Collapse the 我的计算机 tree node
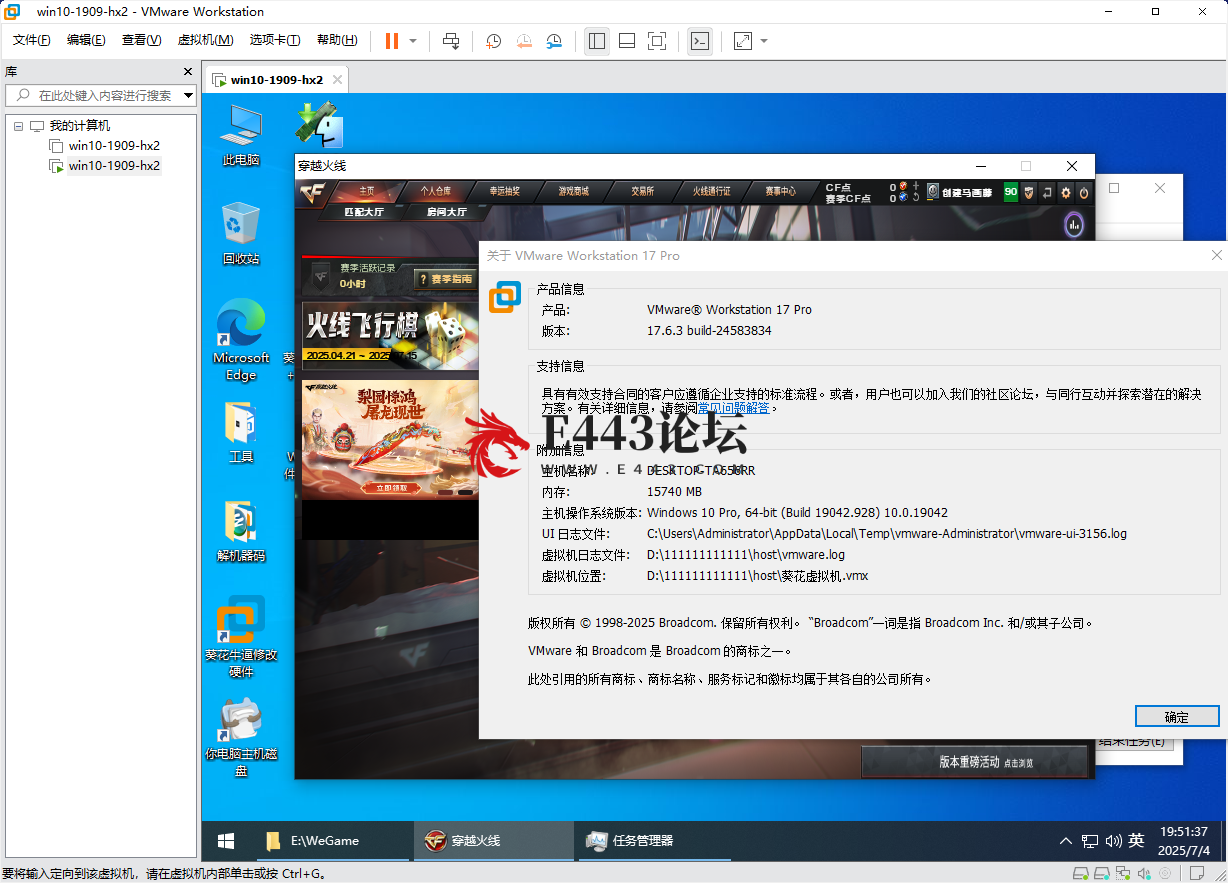1228x883 pixels. click(18, 126)
